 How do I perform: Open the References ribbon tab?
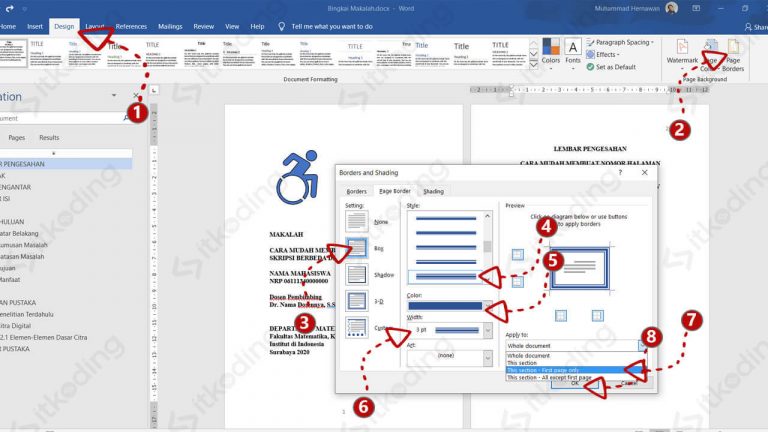coord(131,26)
